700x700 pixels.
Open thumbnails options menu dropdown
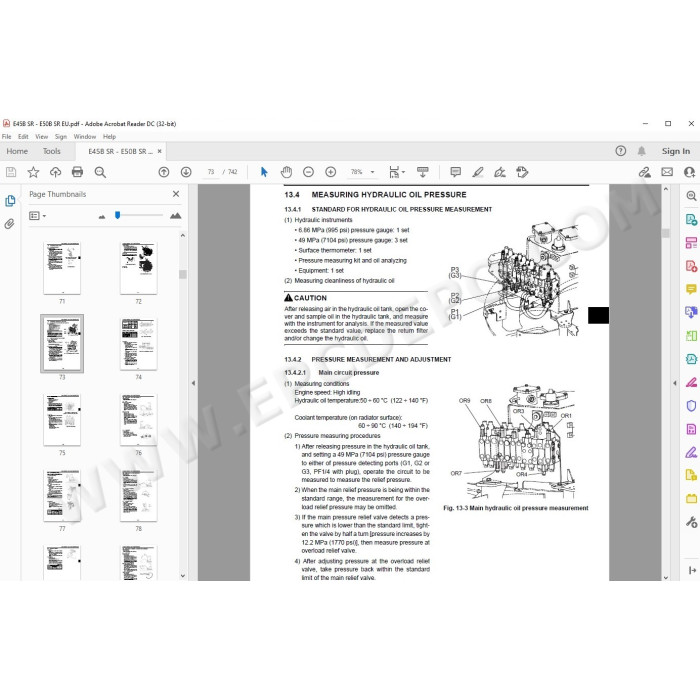point(38,216)
